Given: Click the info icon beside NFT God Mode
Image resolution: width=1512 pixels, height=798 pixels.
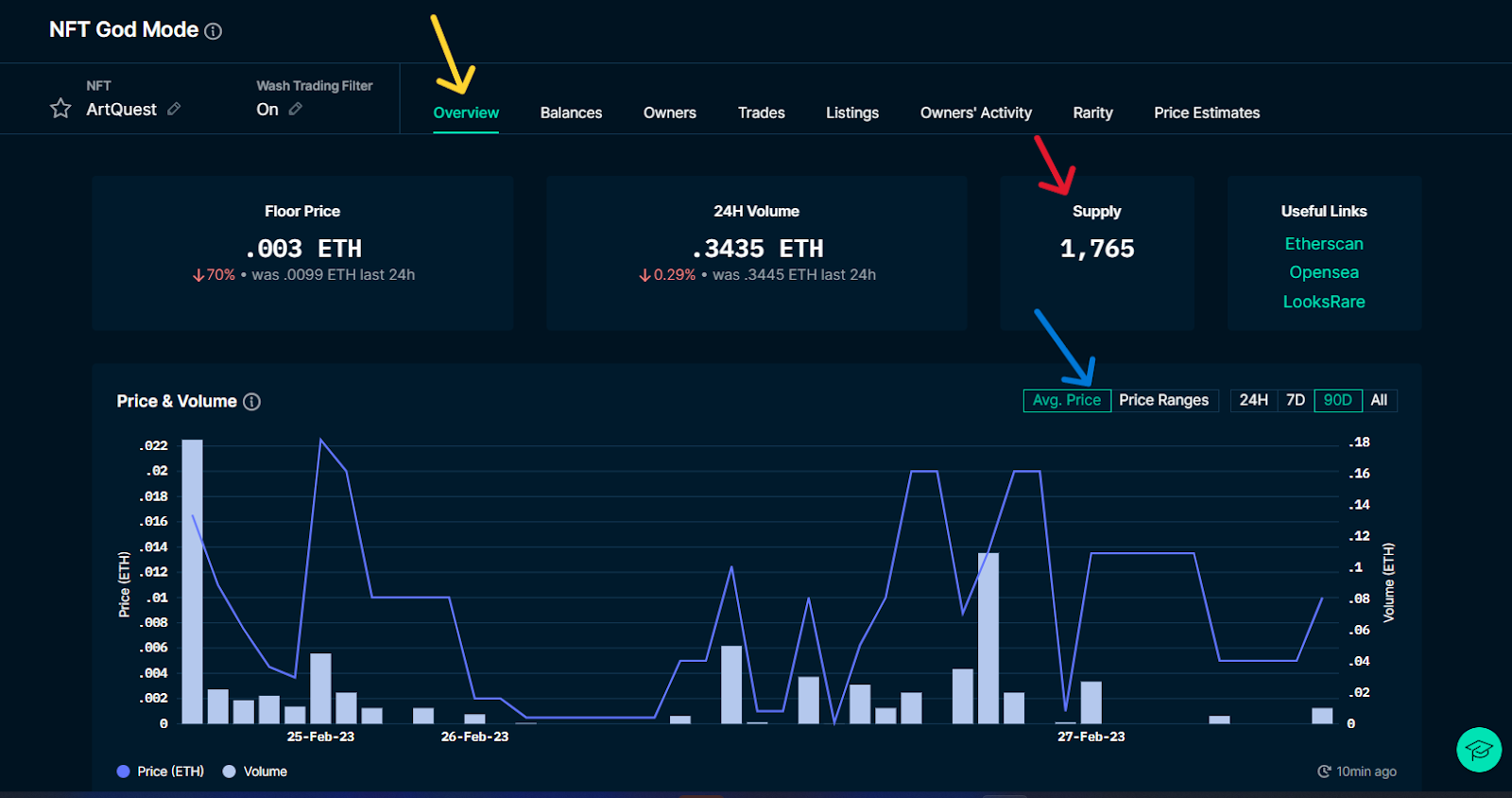Looking at the screenshot, I should tap(214, 31).
